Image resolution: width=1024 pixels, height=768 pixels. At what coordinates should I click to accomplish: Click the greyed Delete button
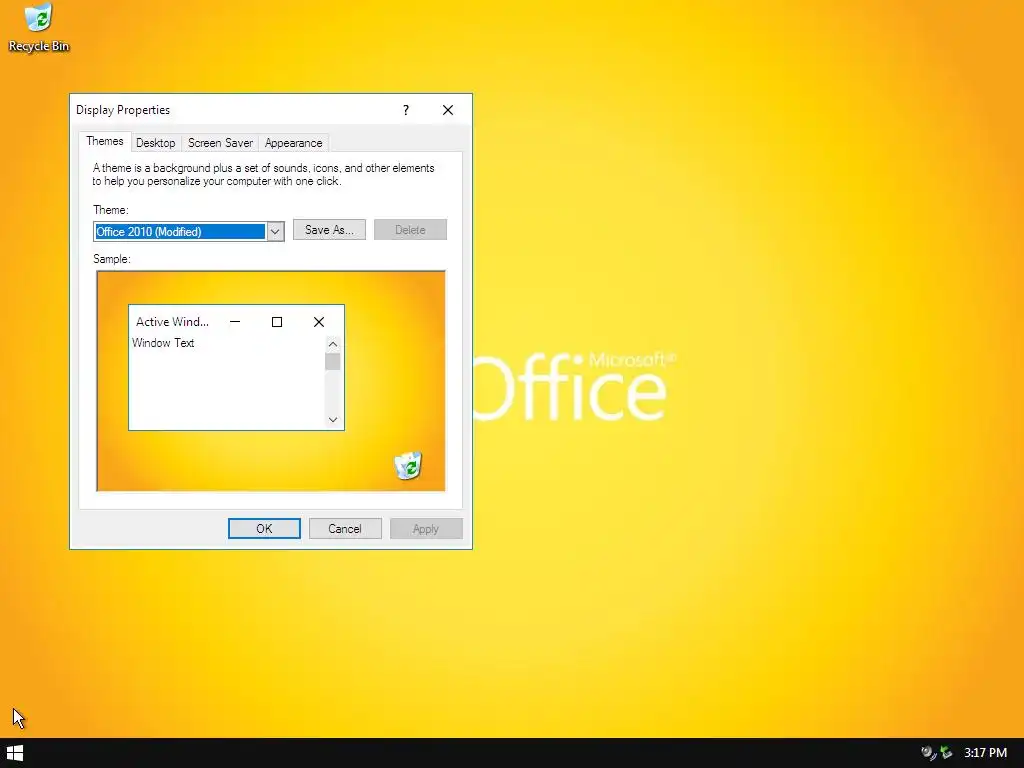coord(410,230)
